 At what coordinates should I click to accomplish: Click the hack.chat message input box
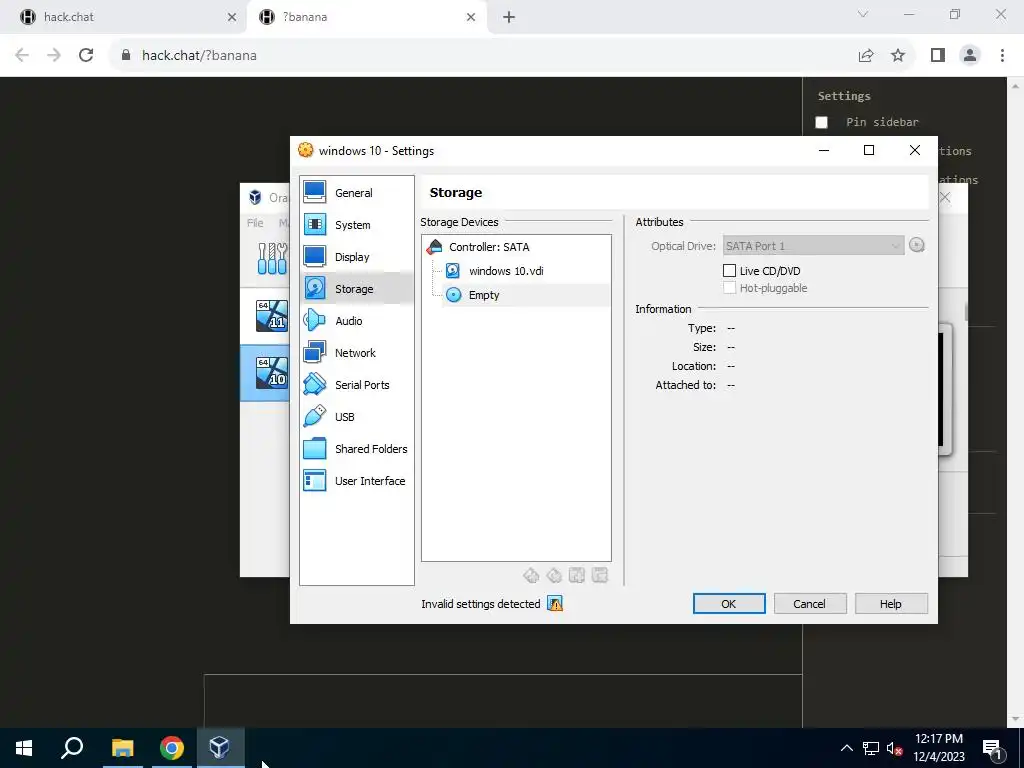pos(503,701)
